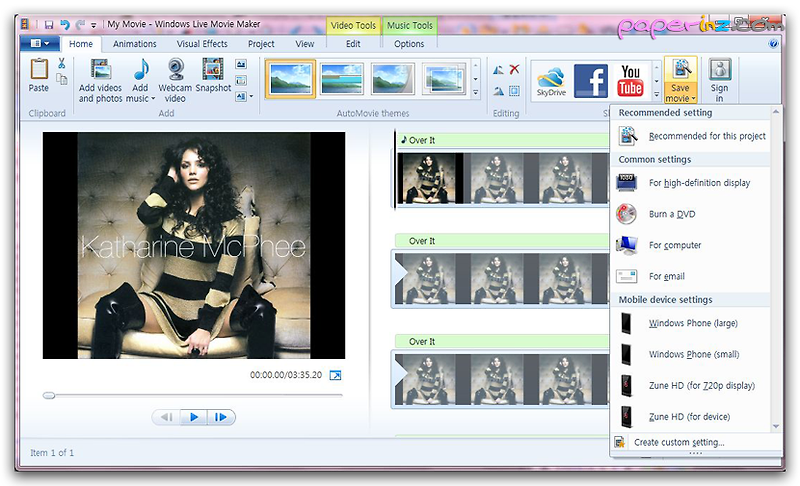Image resolution: width=800 pixels, height=486 pixels.
Task: Expand the AutoMovie themes gallery
Action: click(476, 93)
